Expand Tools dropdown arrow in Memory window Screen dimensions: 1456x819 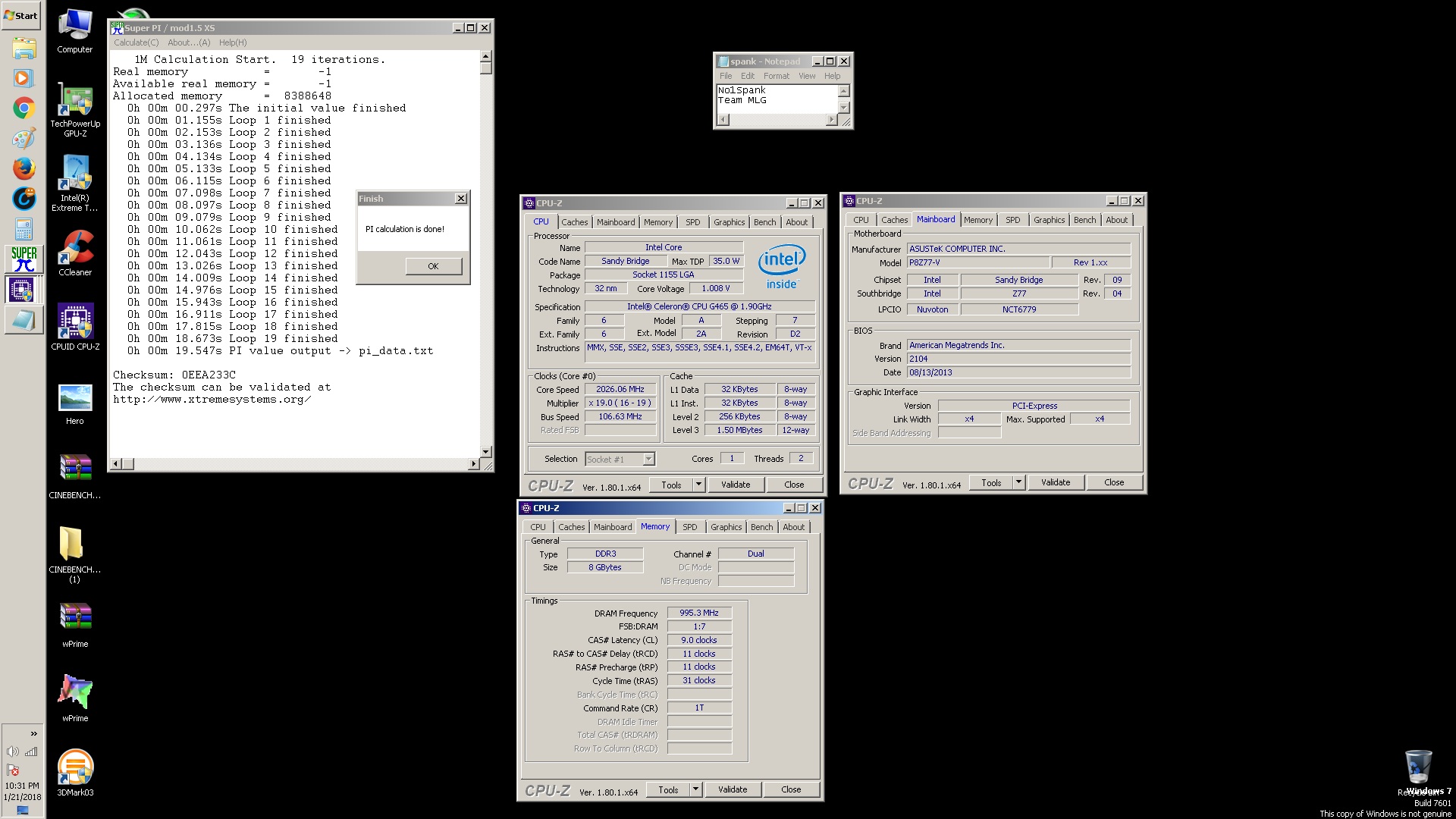(696, 789)
